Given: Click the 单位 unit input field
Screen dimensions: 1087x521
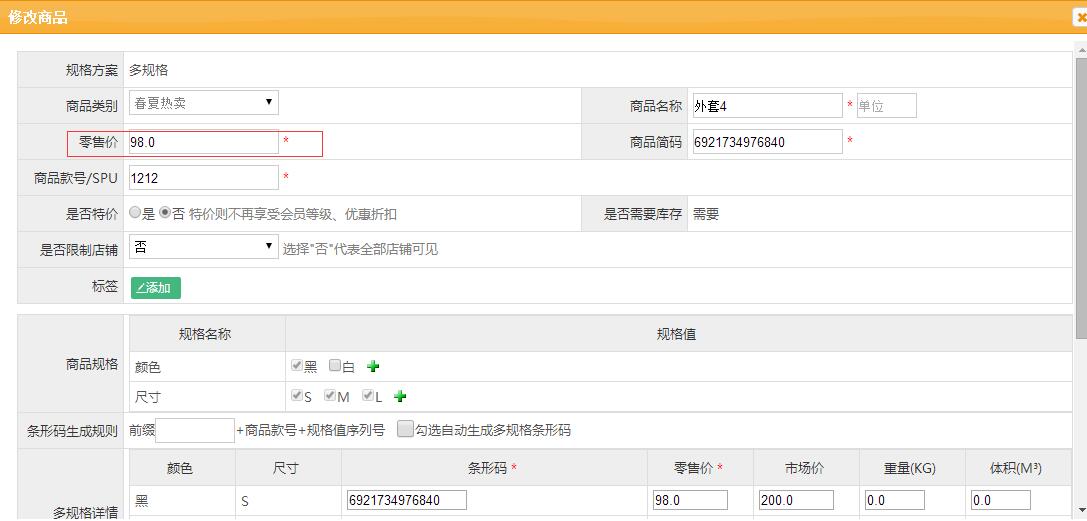Looking at the screenshot, I should point(886,106).
